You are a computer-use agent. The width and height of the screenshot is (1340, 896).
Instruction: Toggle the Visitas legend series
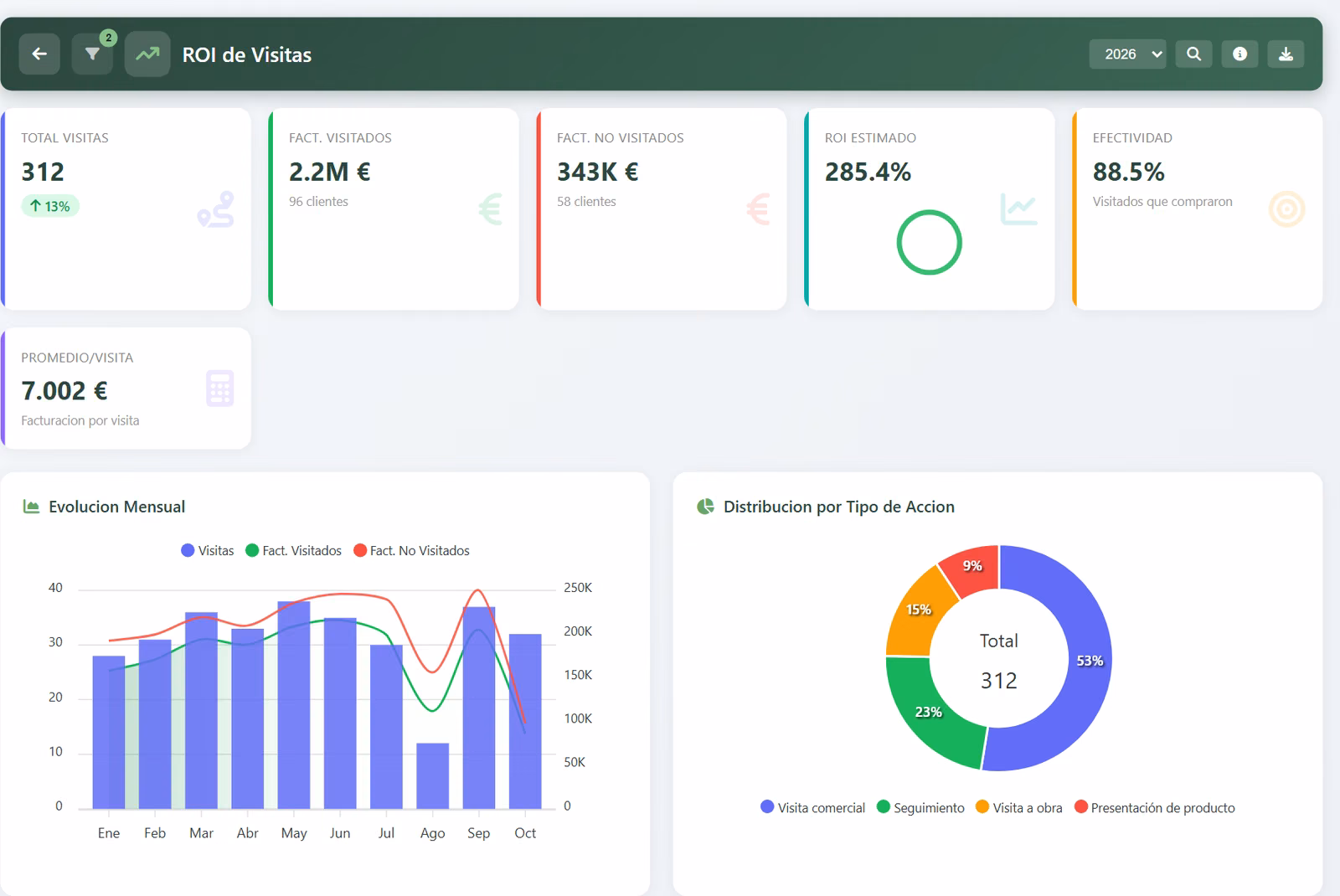pyautogui.click(x=208, y=551)
